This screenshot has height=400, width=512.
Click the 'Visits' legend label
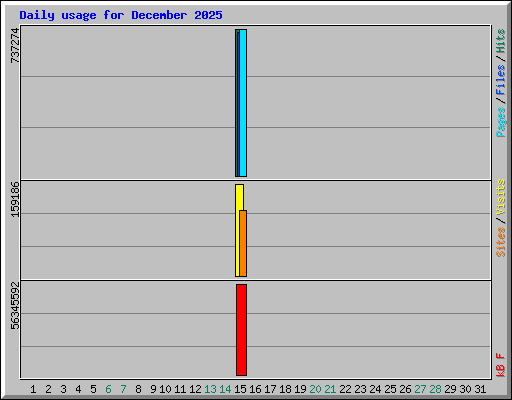[x=500, y=197]
